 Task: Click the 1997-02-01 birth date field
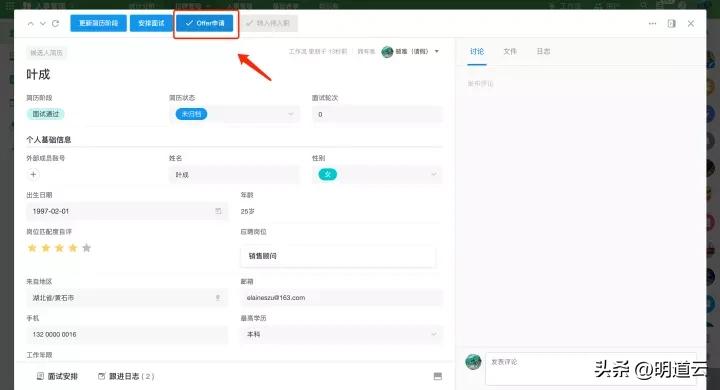tap(127, 211)
